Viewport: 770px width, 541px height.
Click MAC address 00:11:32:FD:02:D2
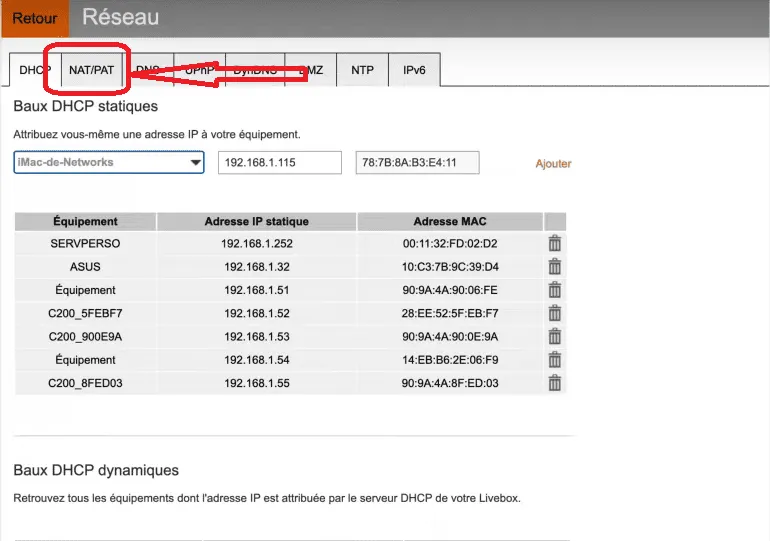[x=450, y=243]
